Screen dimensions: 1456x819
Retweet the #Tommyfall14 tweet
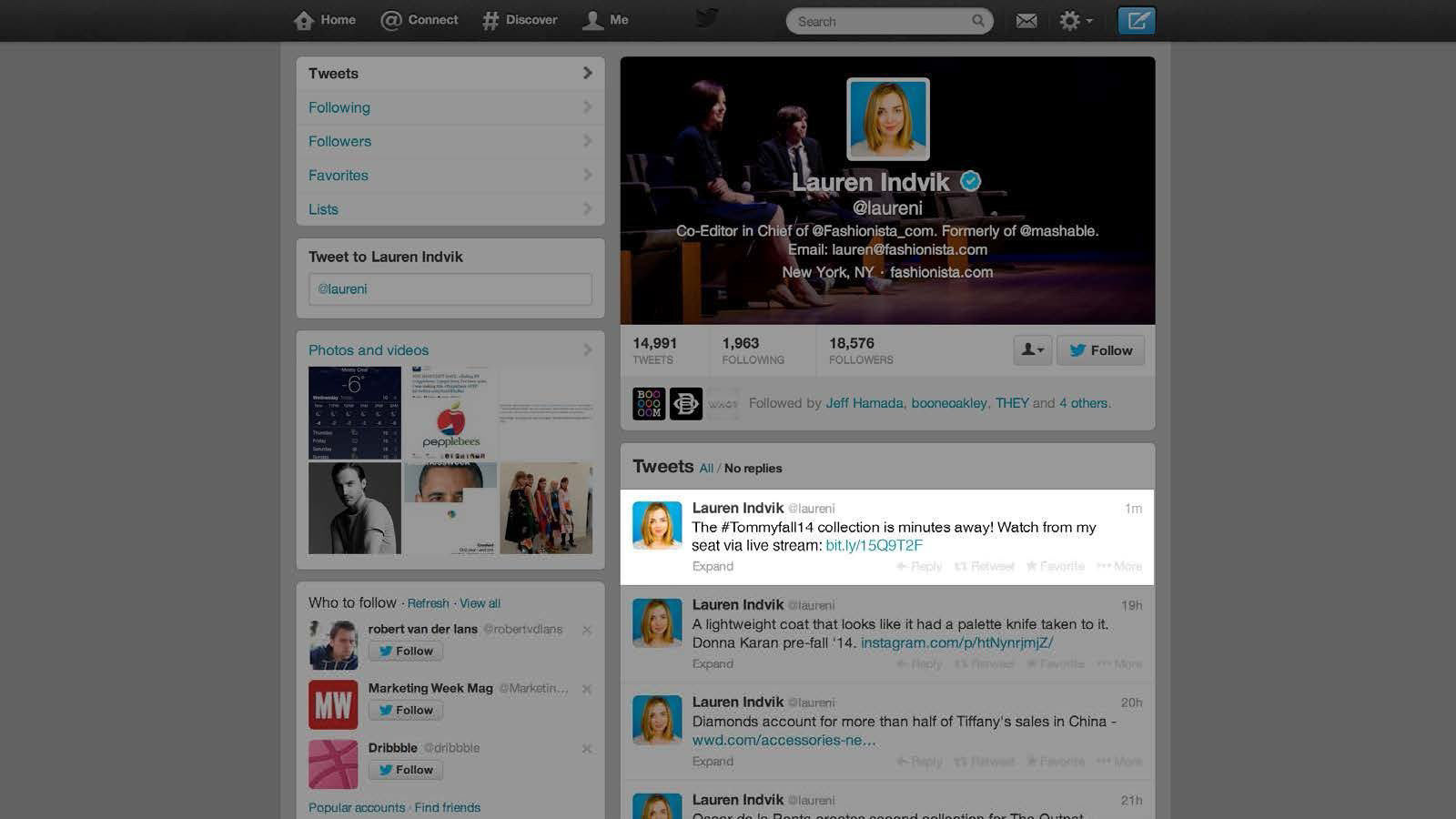[984, 566]
